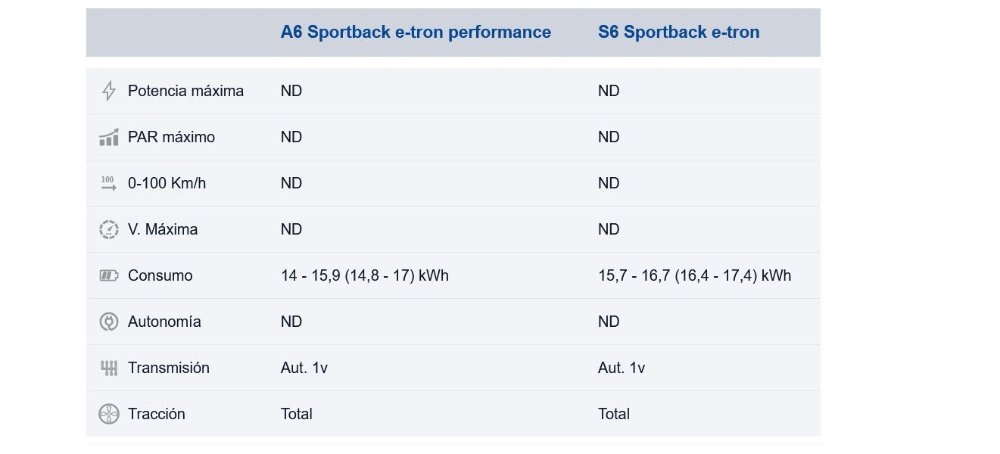Open the A6 Sportback e-tron performance heading
The image size is (1000, 454).
click(x=416, y=33)
